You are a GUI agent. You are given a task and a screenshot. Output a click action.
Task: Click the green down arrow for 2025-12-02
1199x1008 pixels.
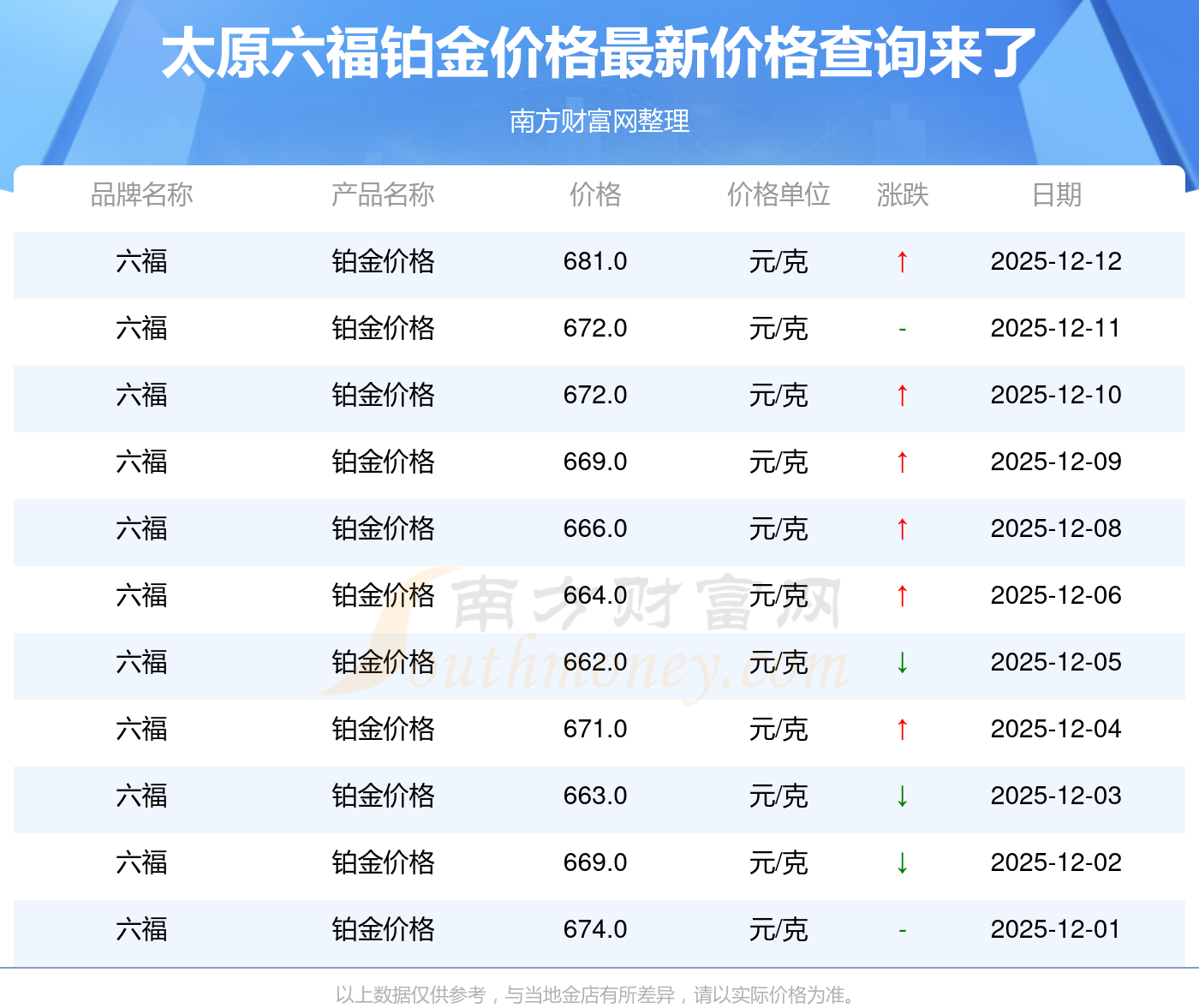click(902, 863)
